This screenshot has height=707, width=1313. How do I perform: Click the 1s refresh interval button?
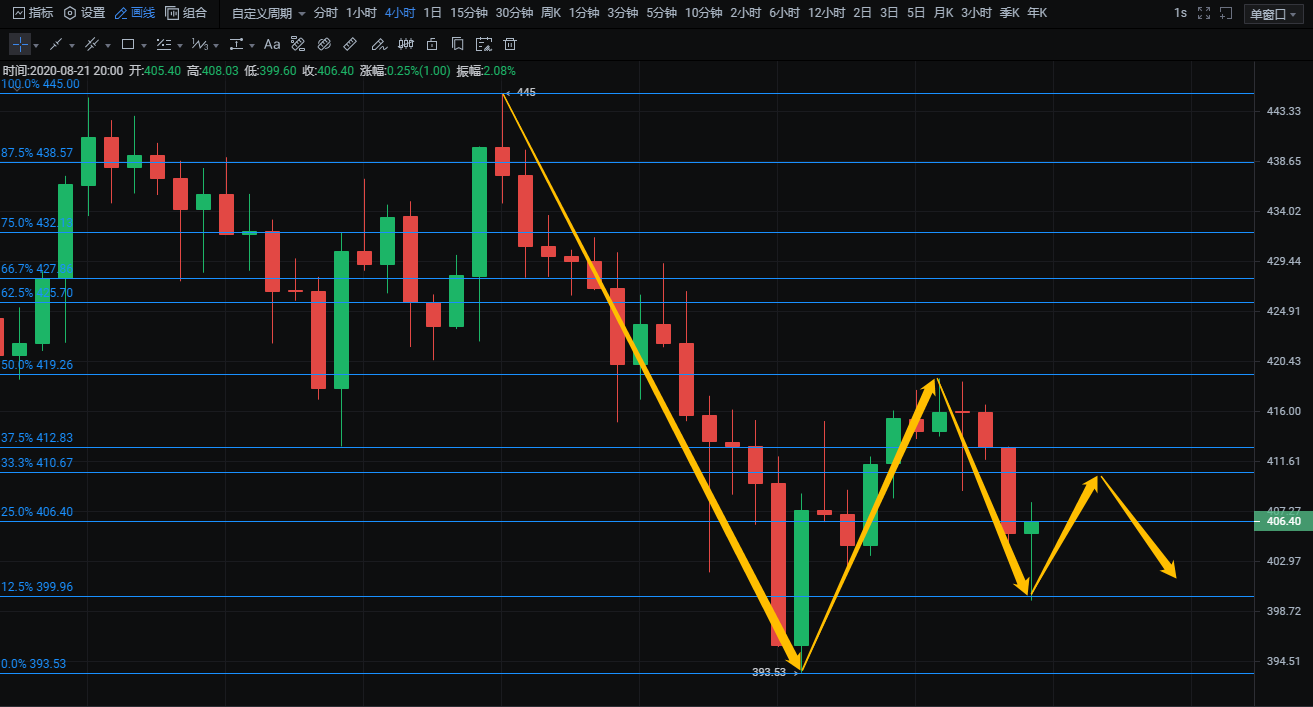[x=1180, y=13]
